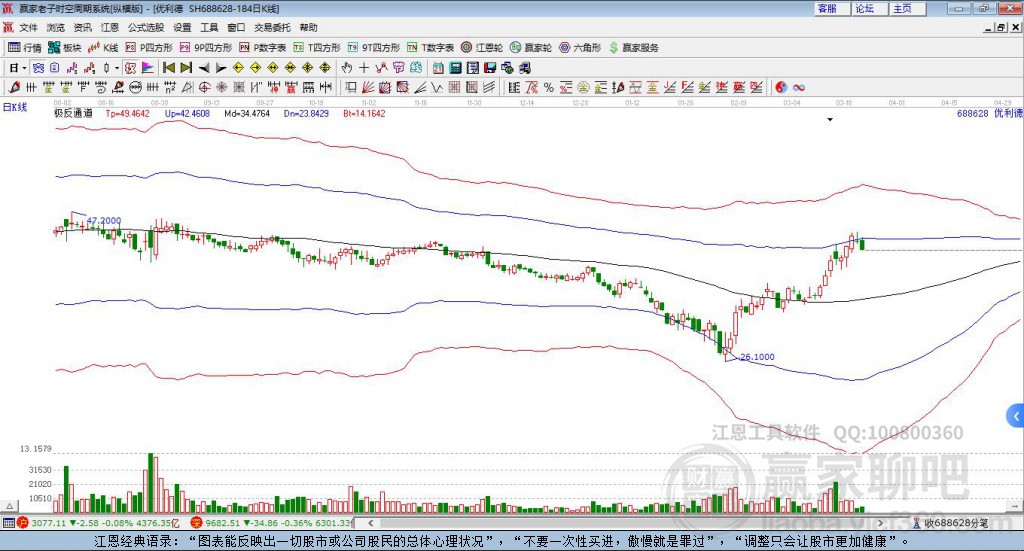
Task: Open the calendar icon in toolbar
Action: click(x=438, y=68)
